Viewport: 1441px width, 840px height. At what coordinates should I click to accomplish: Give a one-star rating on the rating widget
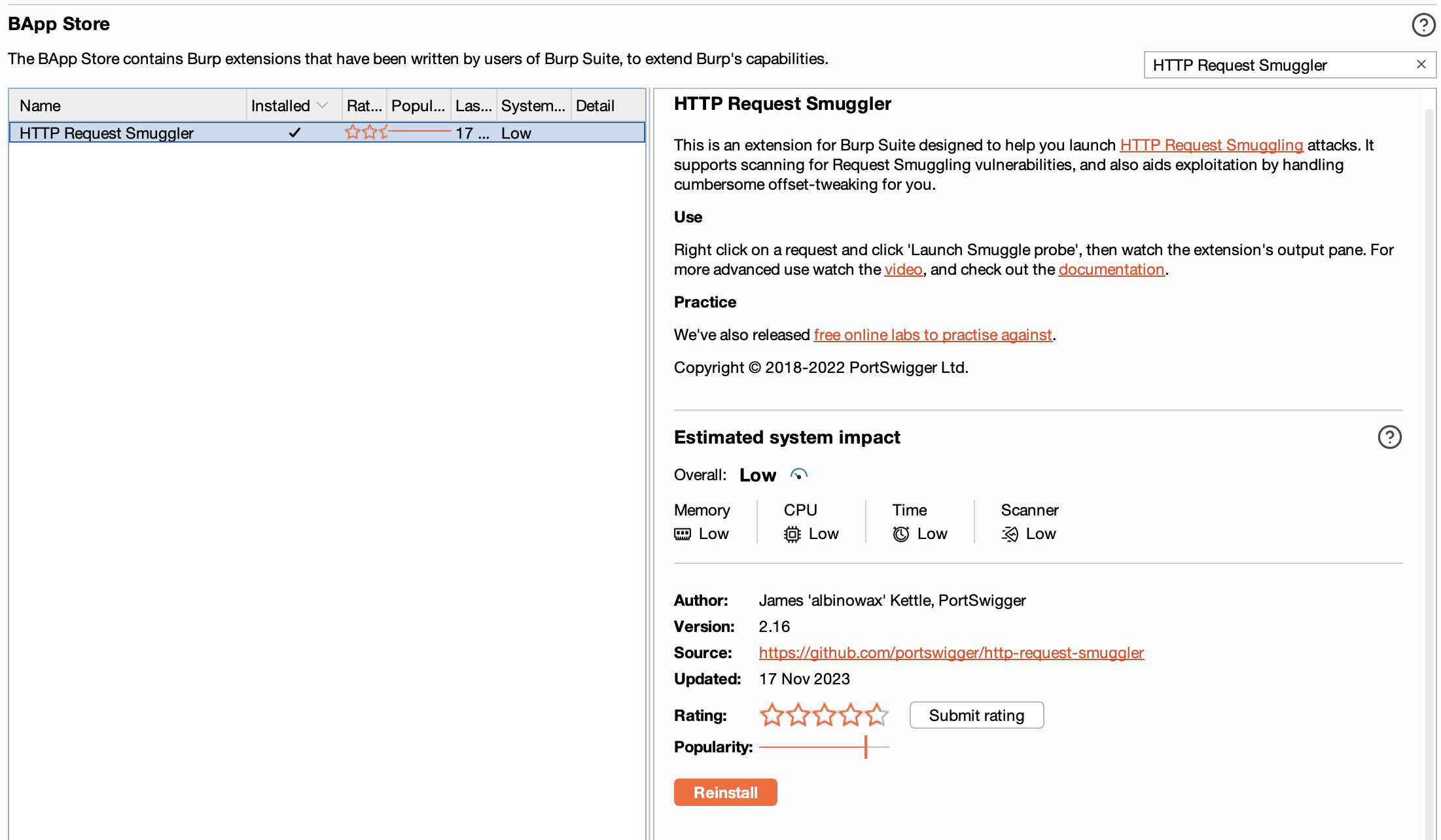point(771,715)
